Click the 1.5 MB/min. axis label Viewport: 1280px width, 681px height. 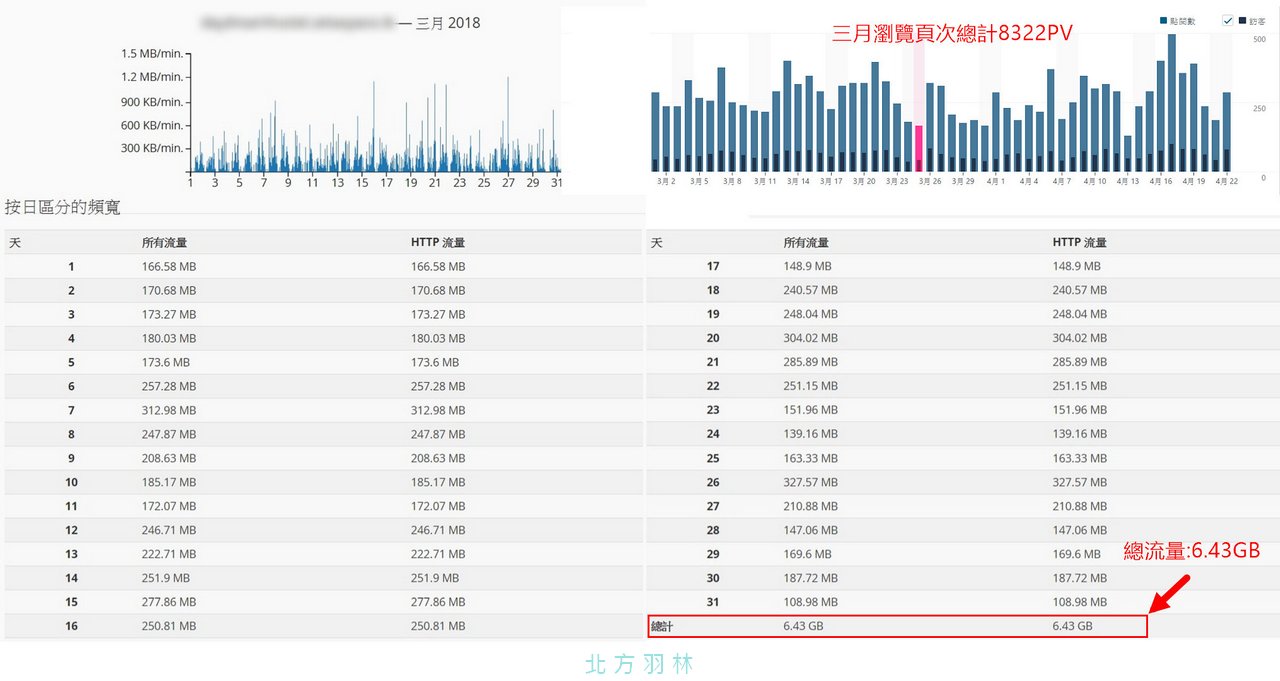(x=152, y=54)
